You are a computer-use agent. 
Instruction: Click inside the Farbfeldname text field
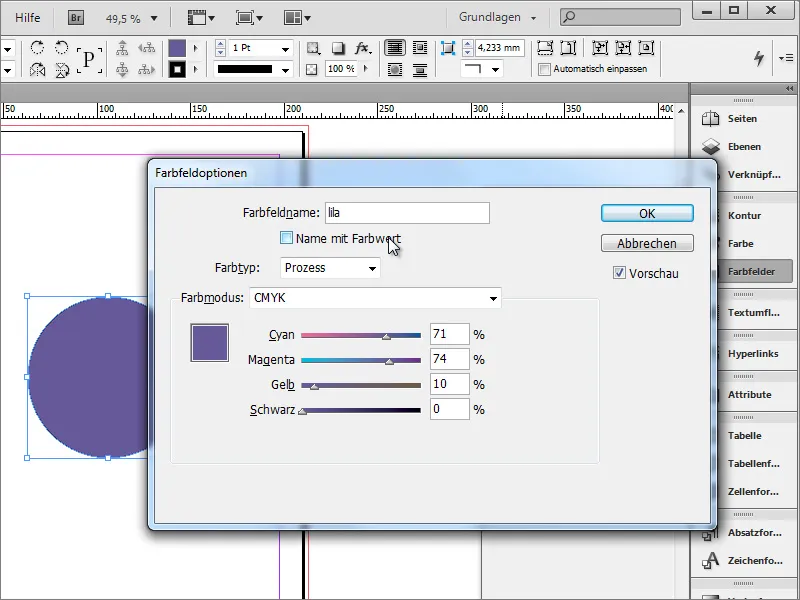tap(405, 212)
